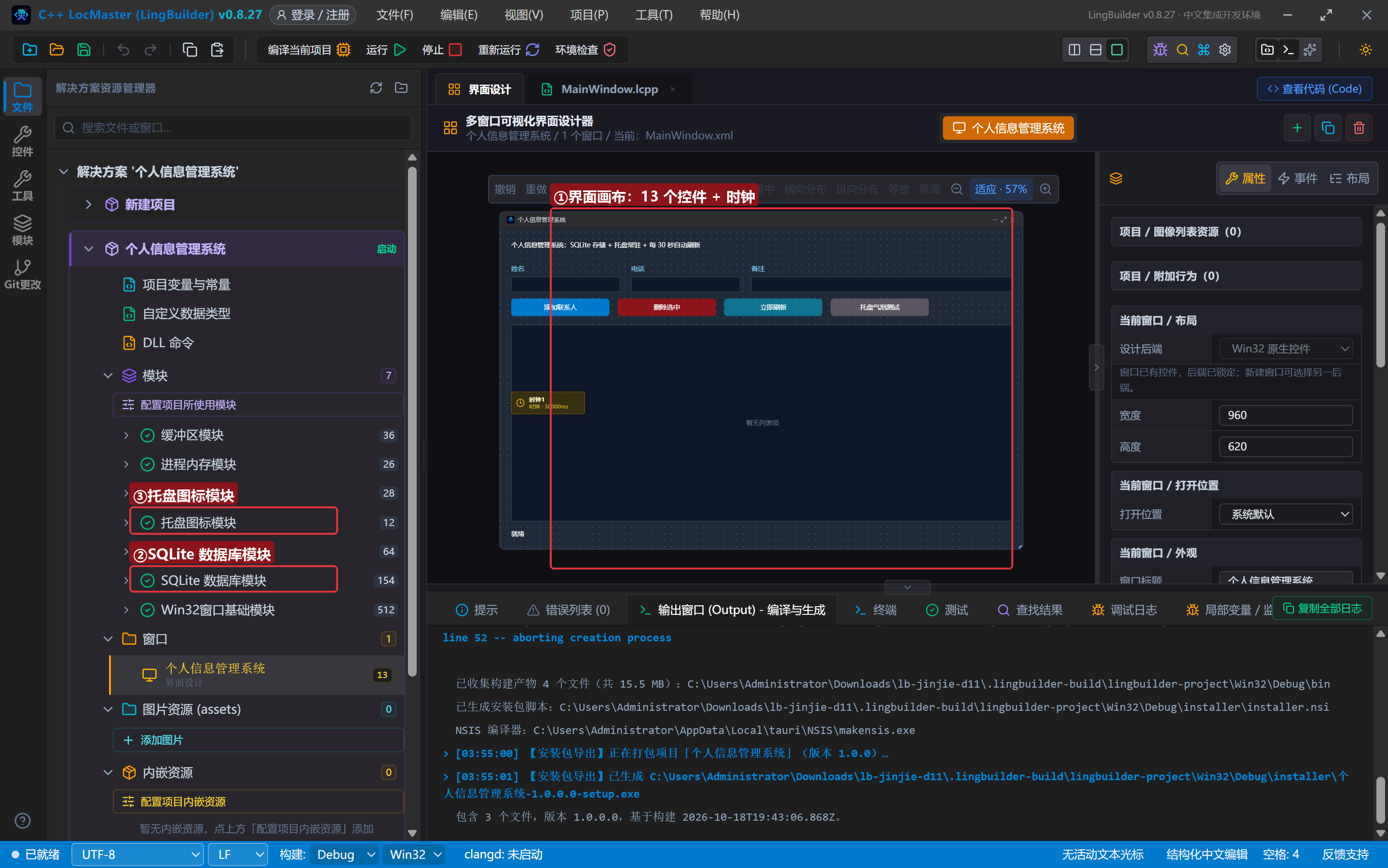Image resolution: width=1388 pixels, height=868 pixels.
Task: Click the 环境检查 button
Action: [x=585, y=50]
